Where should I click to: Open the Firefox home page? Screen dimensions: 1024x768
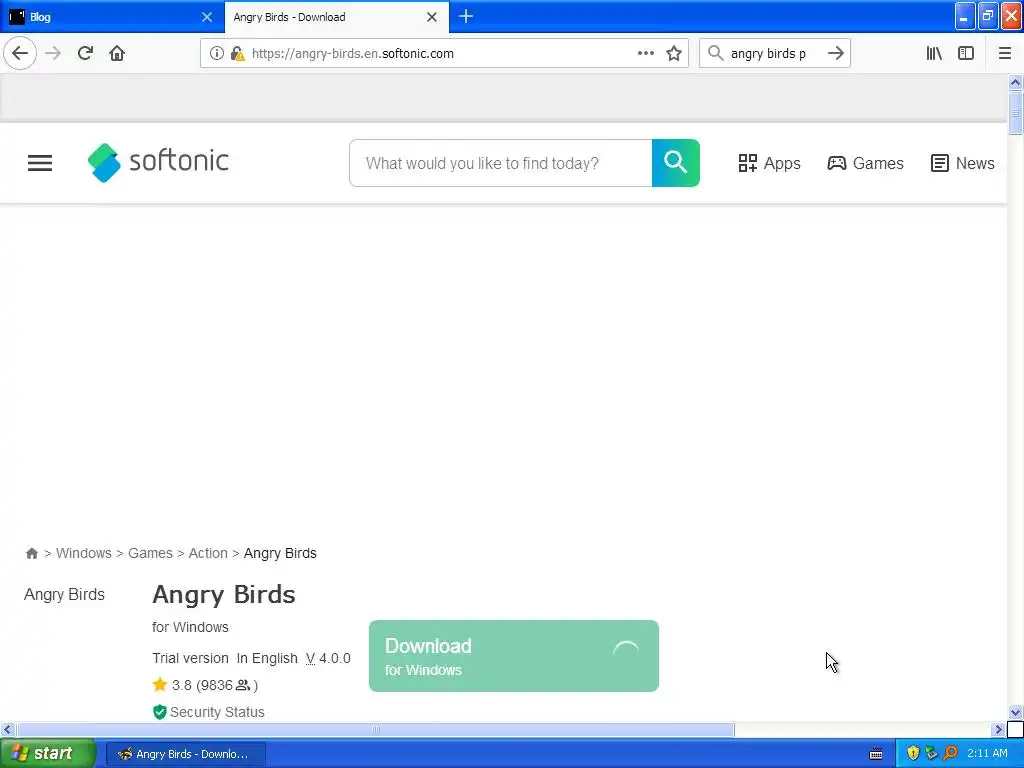point(117,53)
